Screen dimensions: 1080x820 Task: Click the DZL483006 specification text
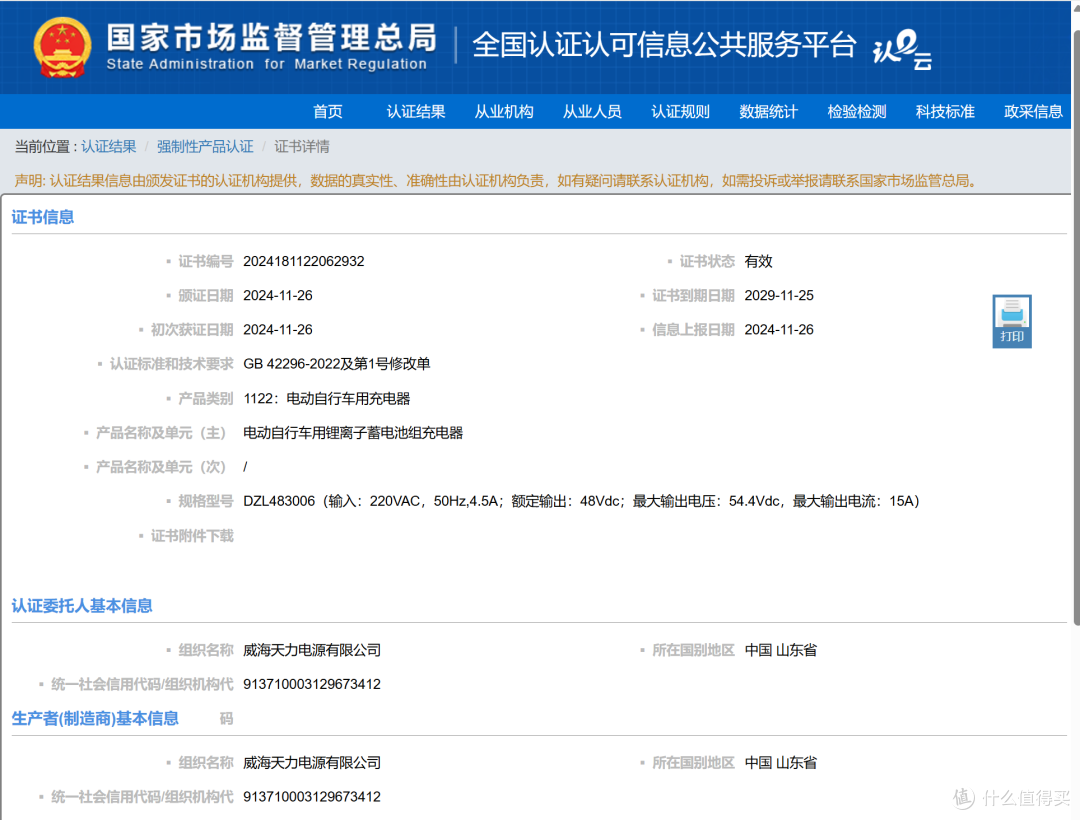(581, 501)
